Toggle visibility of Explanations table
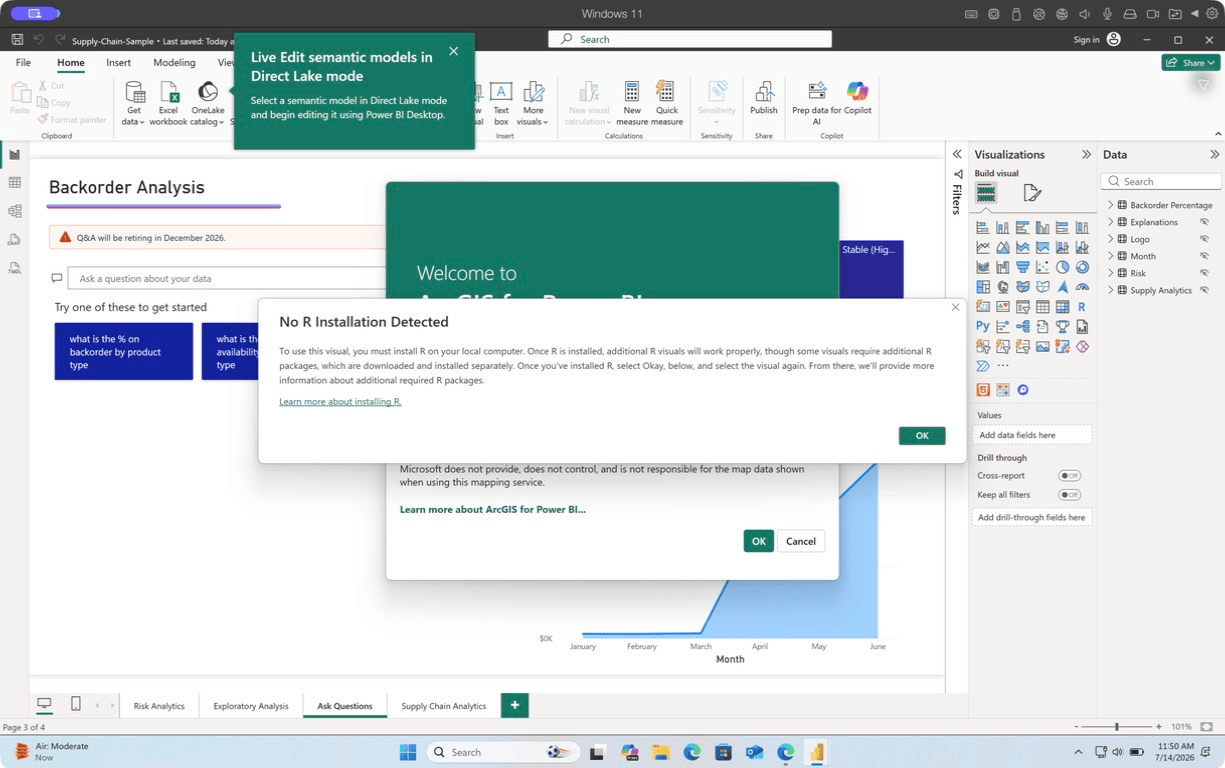The height and width of the screenshot is (768, 1225). coord(1204,222)
